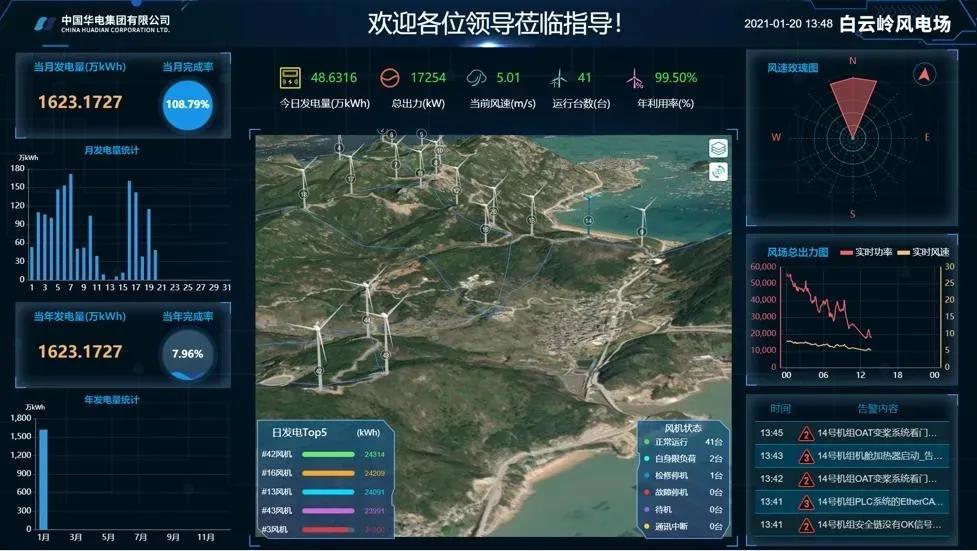The image size is (977, 551).
Task: Click the #42风机 green progress bar
Action: tap(328, 454)
